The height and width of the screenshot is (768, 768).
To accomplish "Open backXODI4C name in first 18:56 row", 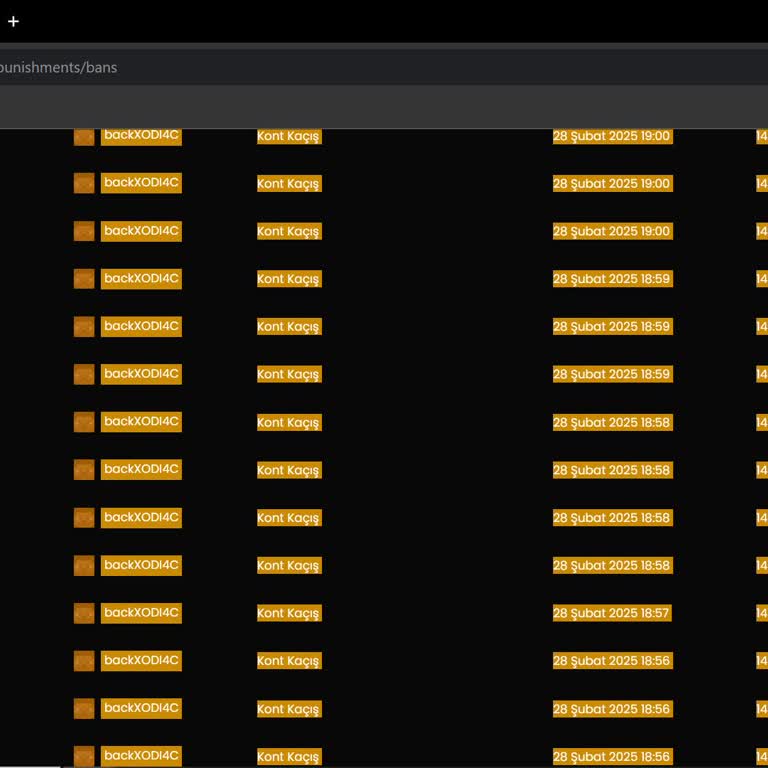I will (141, 661).
